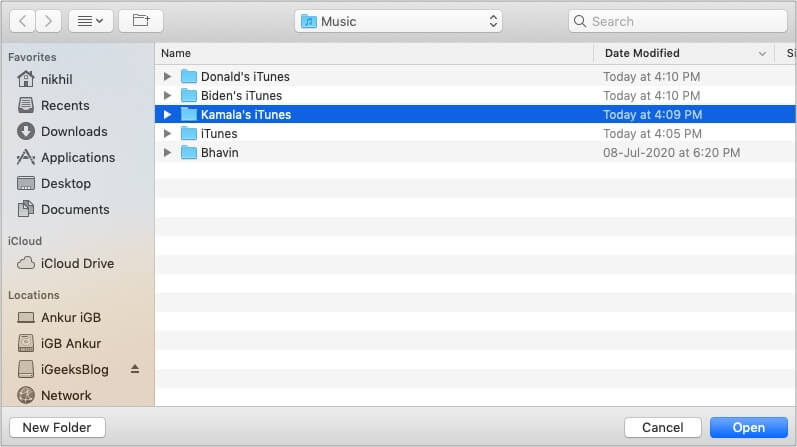Select the plain iTunes folder row

pyautogui.click(x=475, y=134)
